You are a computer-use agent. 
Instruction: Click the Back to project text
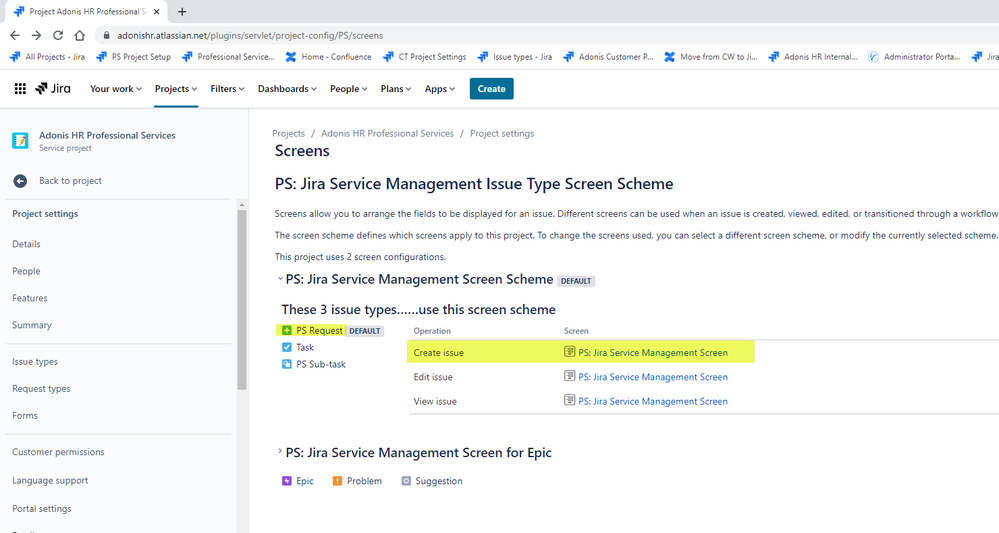(x=70, y=181)
